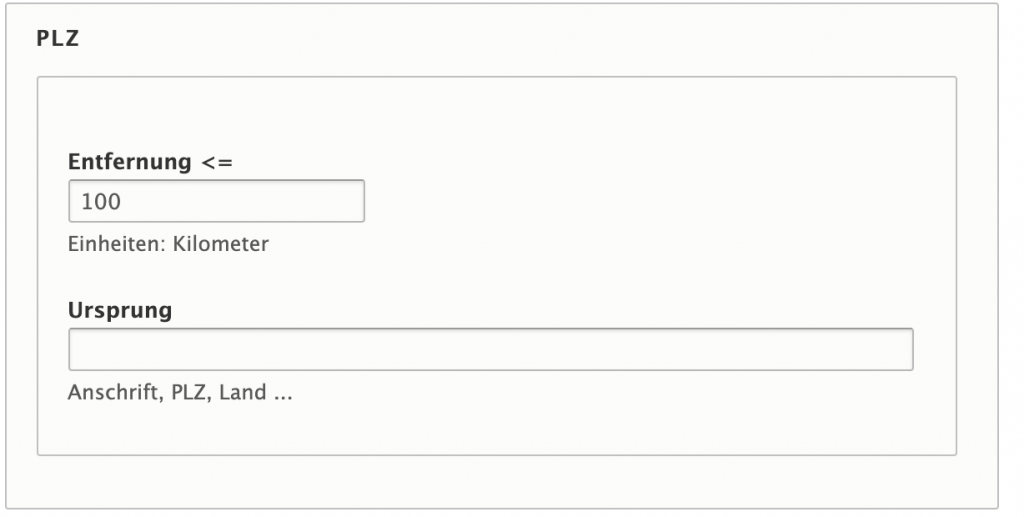Click the word Einheiten below the distance box

pos(109,243)
